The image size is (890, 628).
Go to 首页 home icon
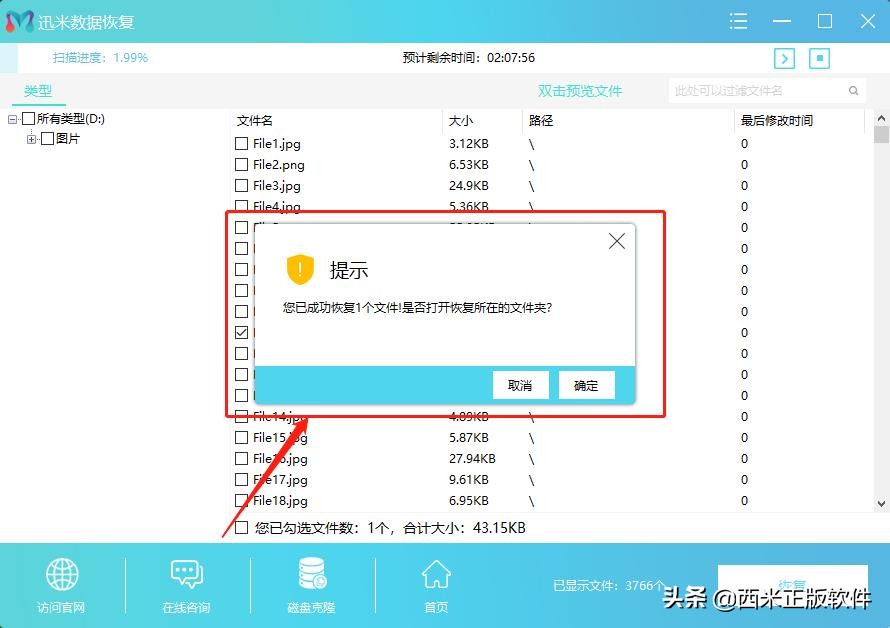pyautogui.click(x=436, y=574)
